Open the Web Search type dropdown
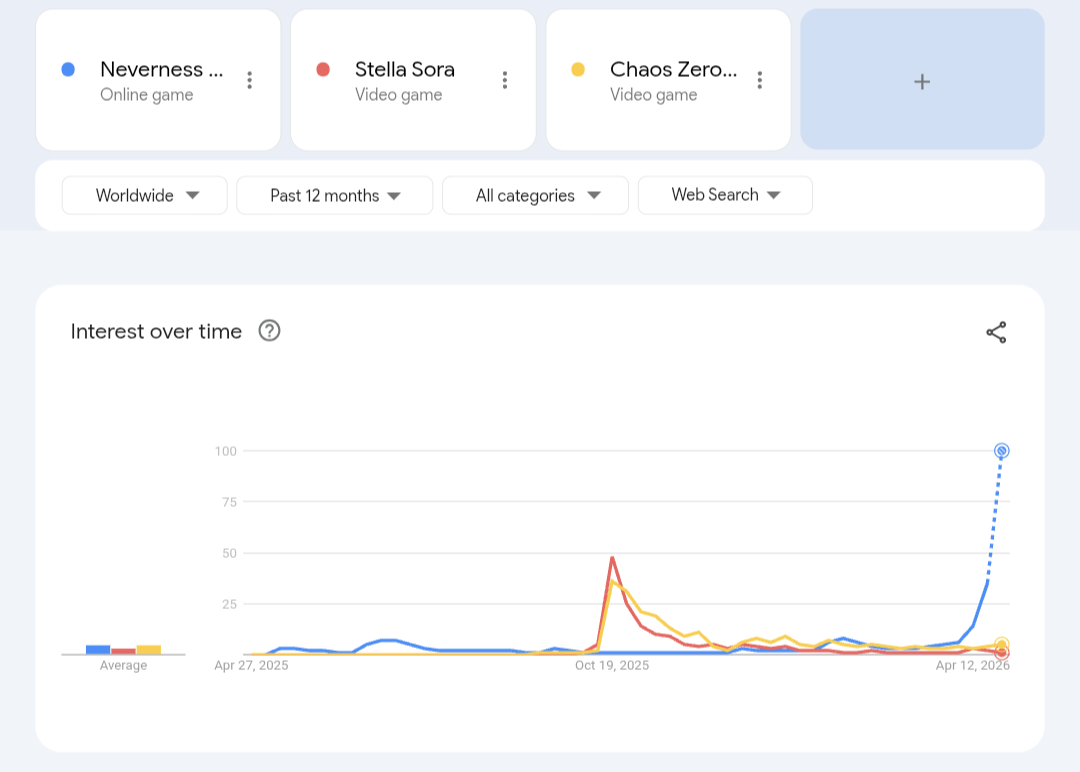 [x=725, y=196]
